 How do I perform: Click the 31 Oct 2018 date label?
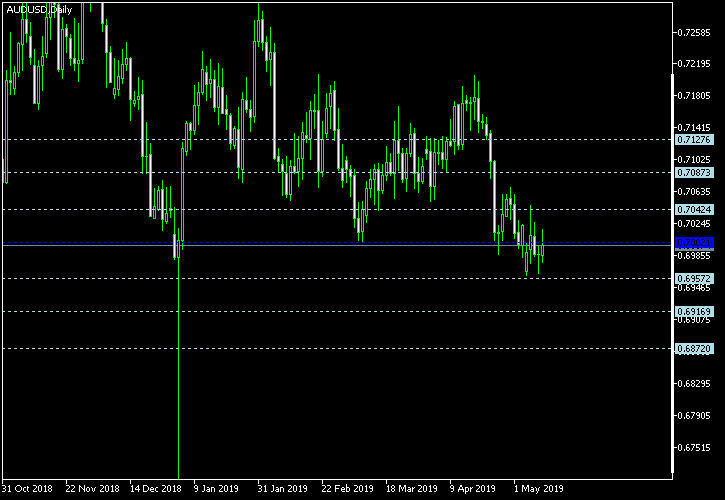coord(27,488)
